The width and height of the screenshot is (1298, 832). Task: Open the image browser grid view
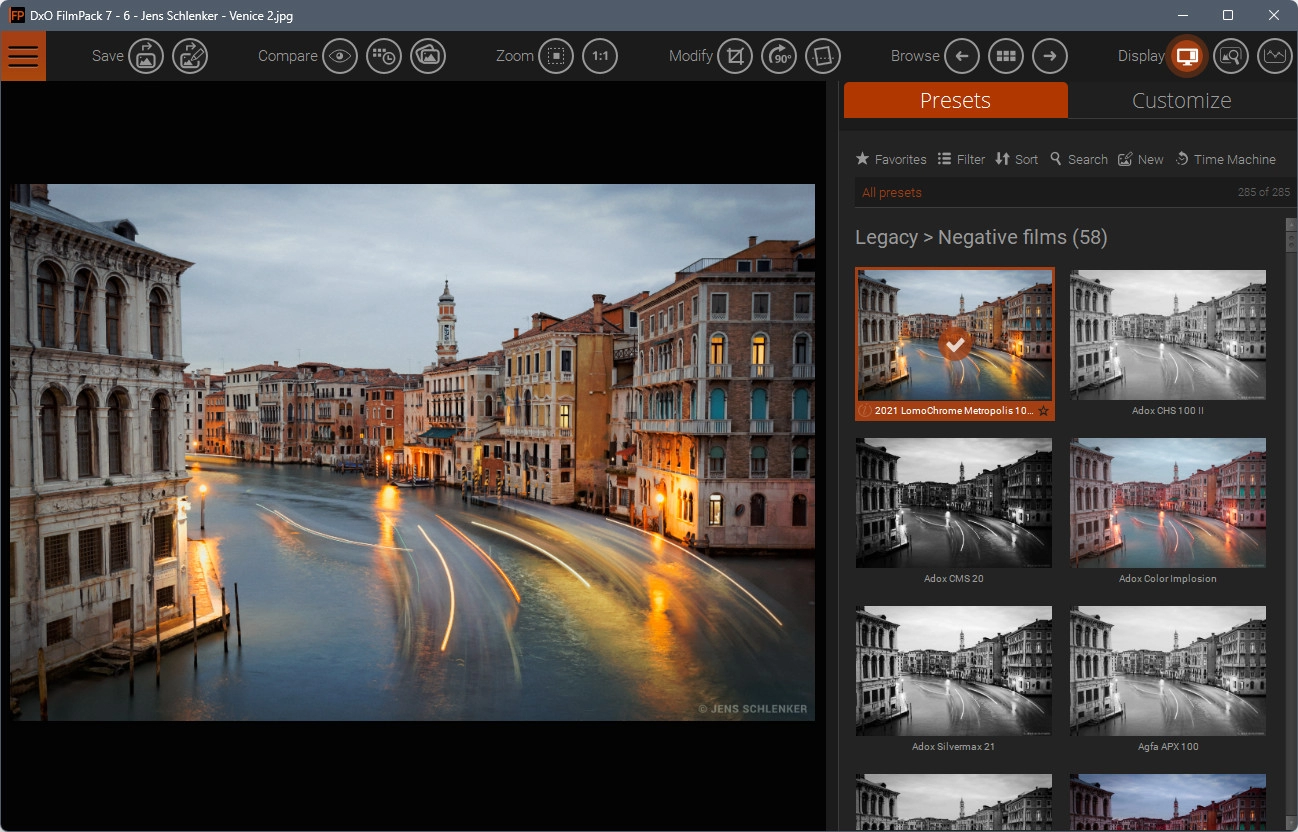pos(1006,56)
